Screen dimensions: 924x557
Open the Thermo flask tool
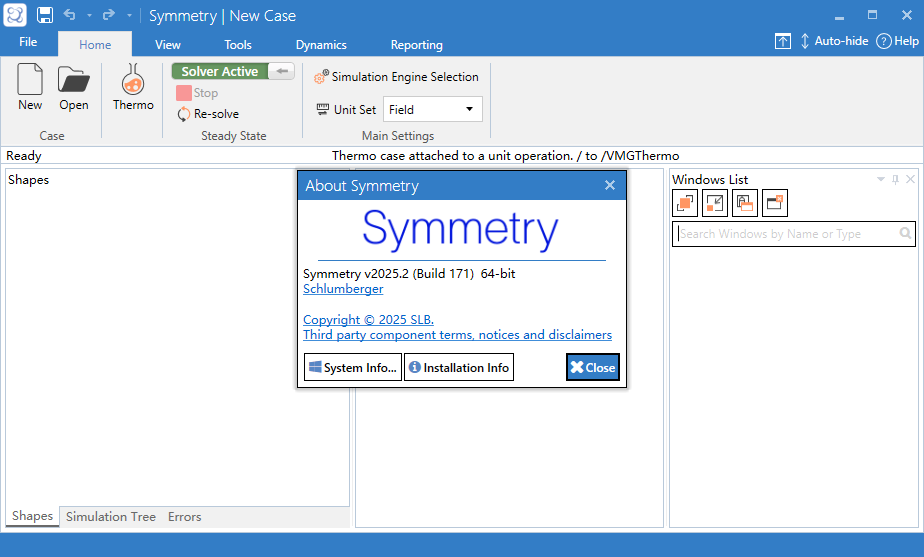133,87
